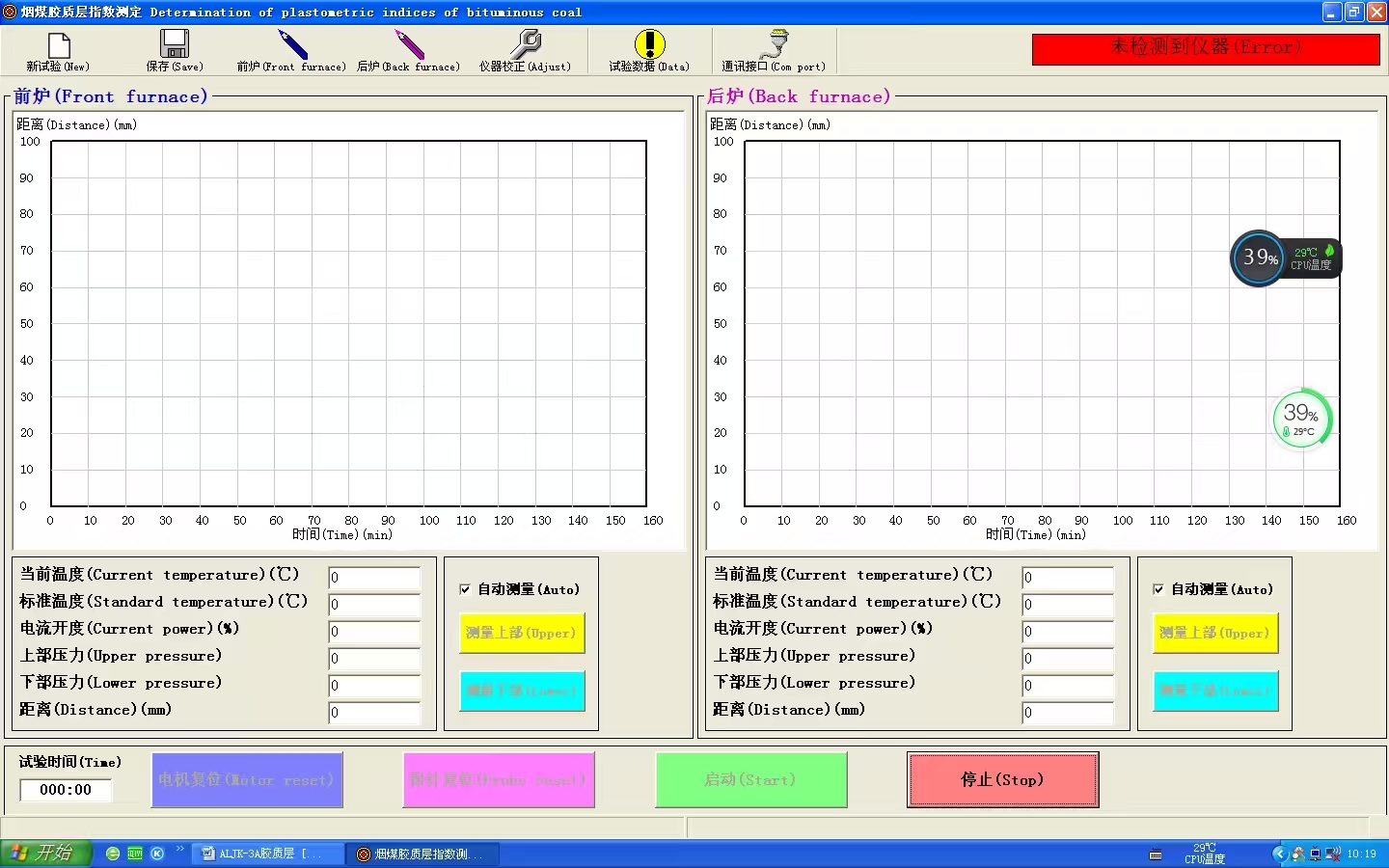This screenshot has height=868, width=1389.
Task: Click the application title bar icon
Action: point(10,13)
